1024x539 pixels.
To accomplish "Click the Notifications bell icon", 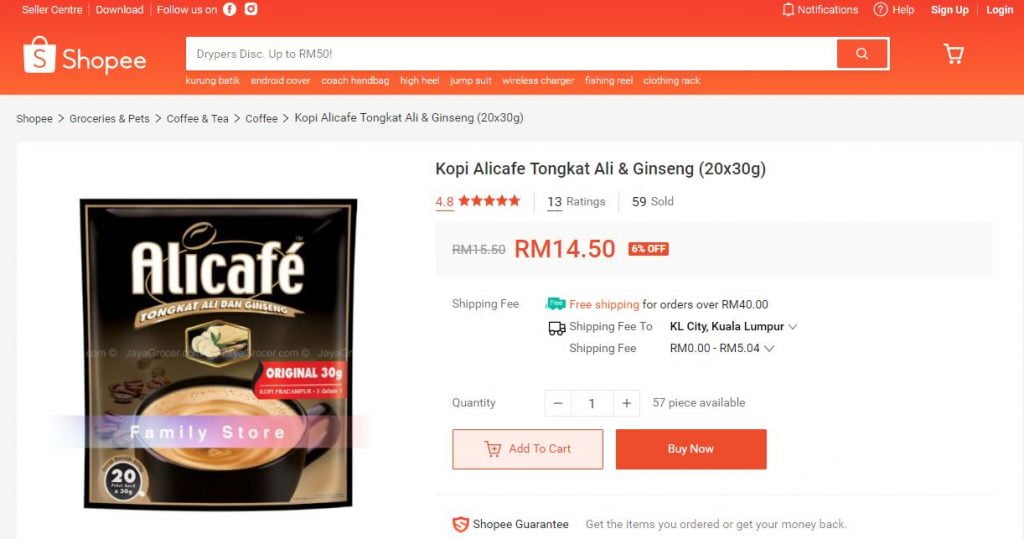I will point(788,10).
